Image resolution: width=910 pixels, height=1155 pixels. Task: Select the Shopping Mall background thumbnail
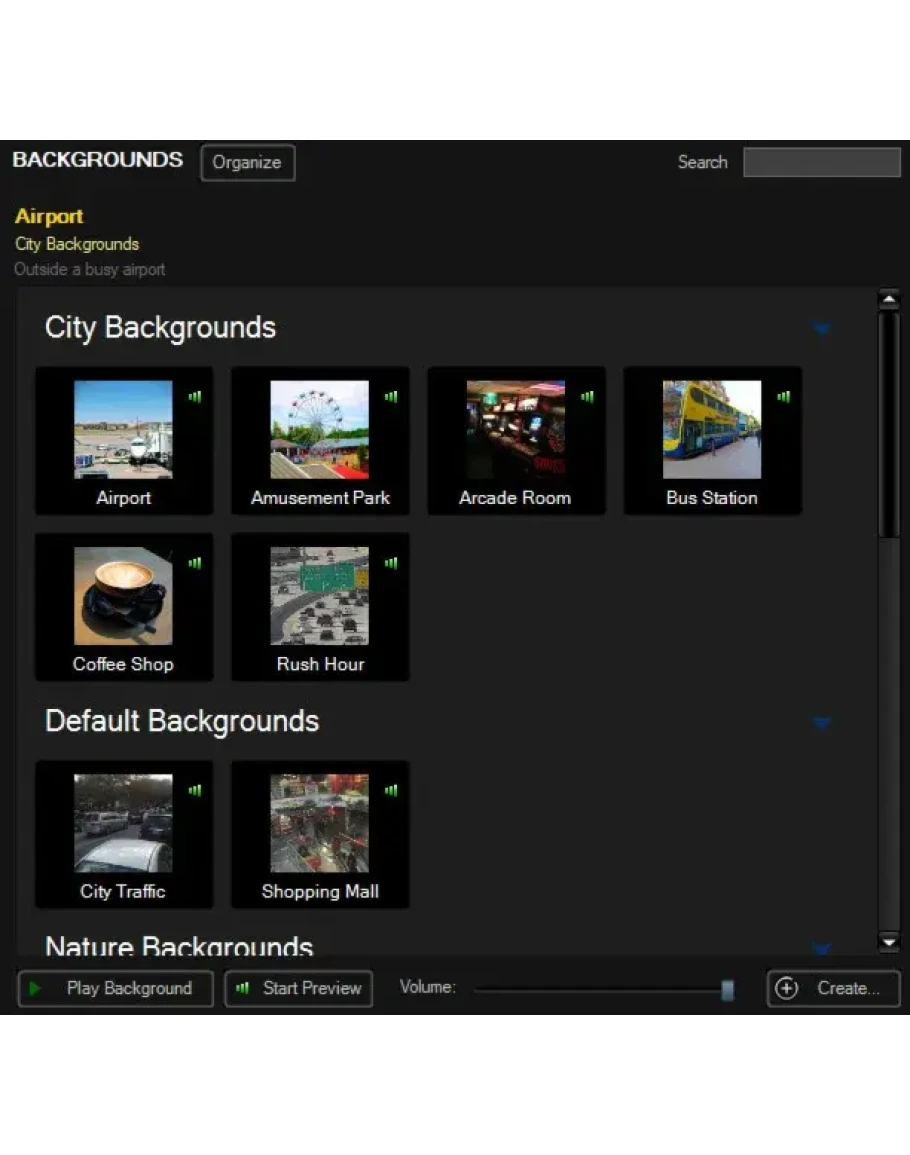point(320,824)
